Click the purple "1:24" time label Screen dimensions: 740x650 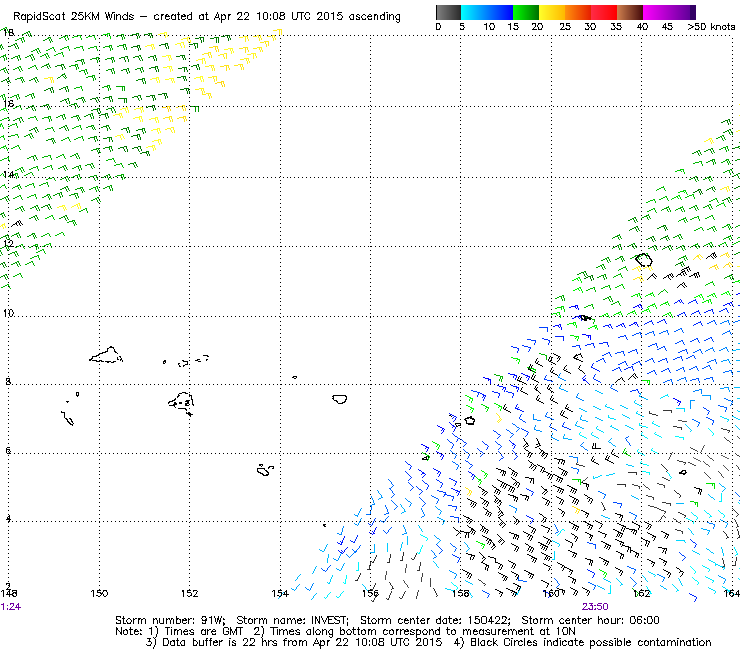(x=10, y=607)
